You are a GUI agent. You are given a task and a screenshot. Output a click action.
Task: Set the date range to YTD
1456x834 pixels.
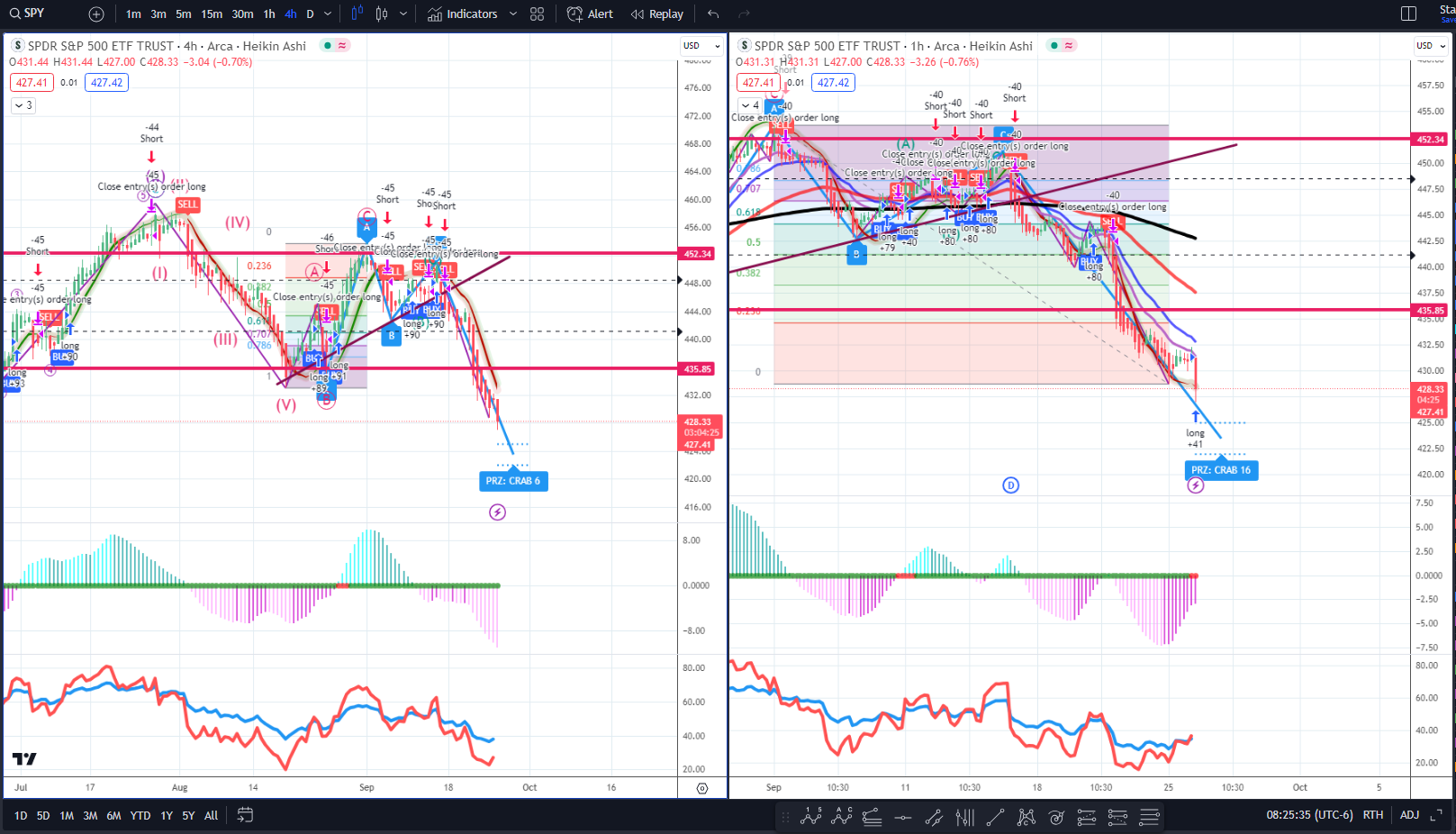point(140,816)
